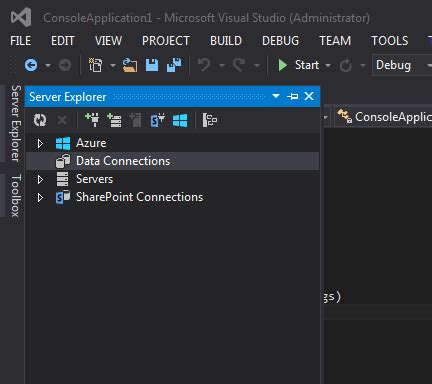The width and height of the screenshot is (432, 384).
Task: Click the Redo icon
Action: coord(239,65)
